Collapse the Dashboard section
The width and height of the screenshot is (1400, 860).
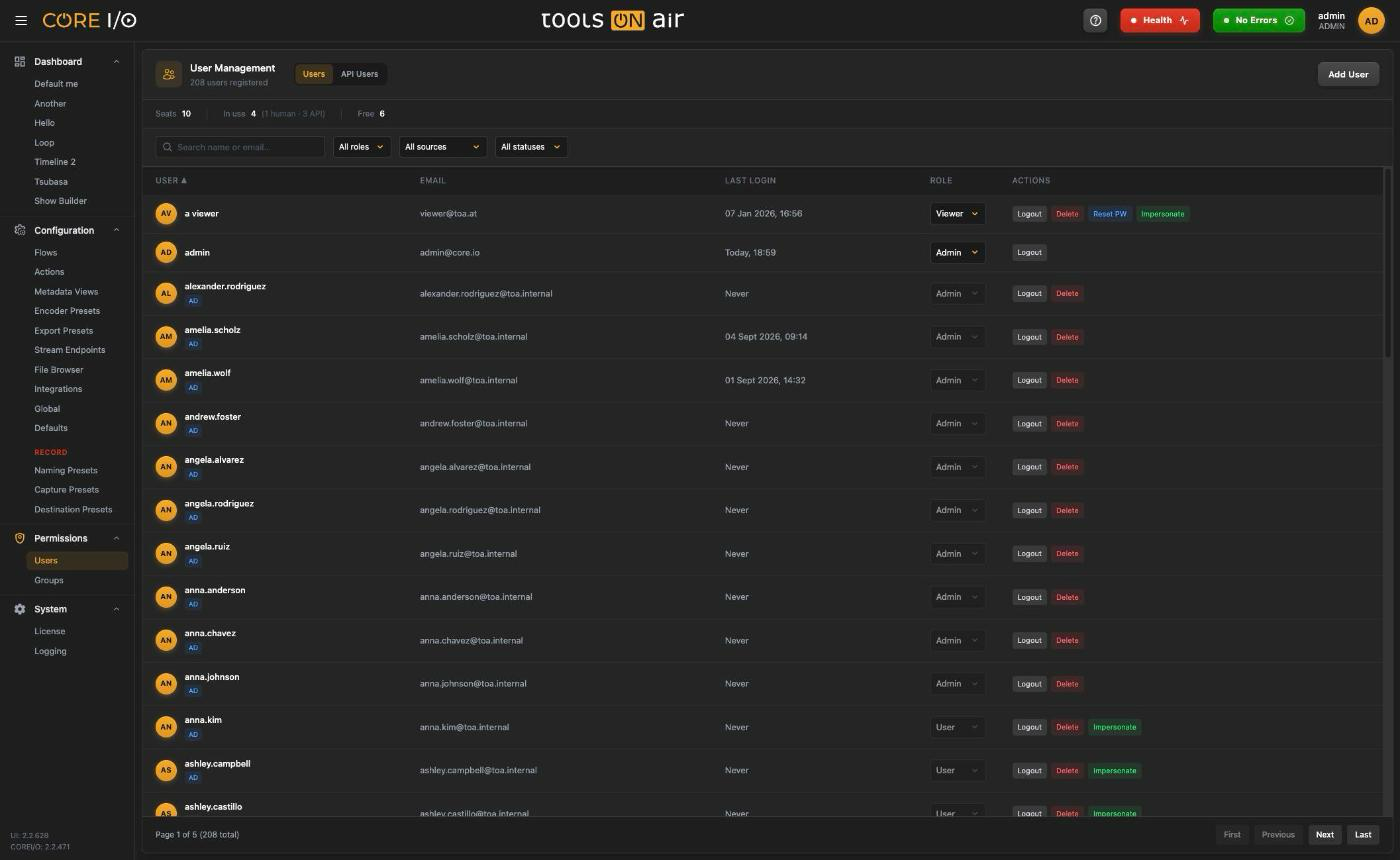116,62
